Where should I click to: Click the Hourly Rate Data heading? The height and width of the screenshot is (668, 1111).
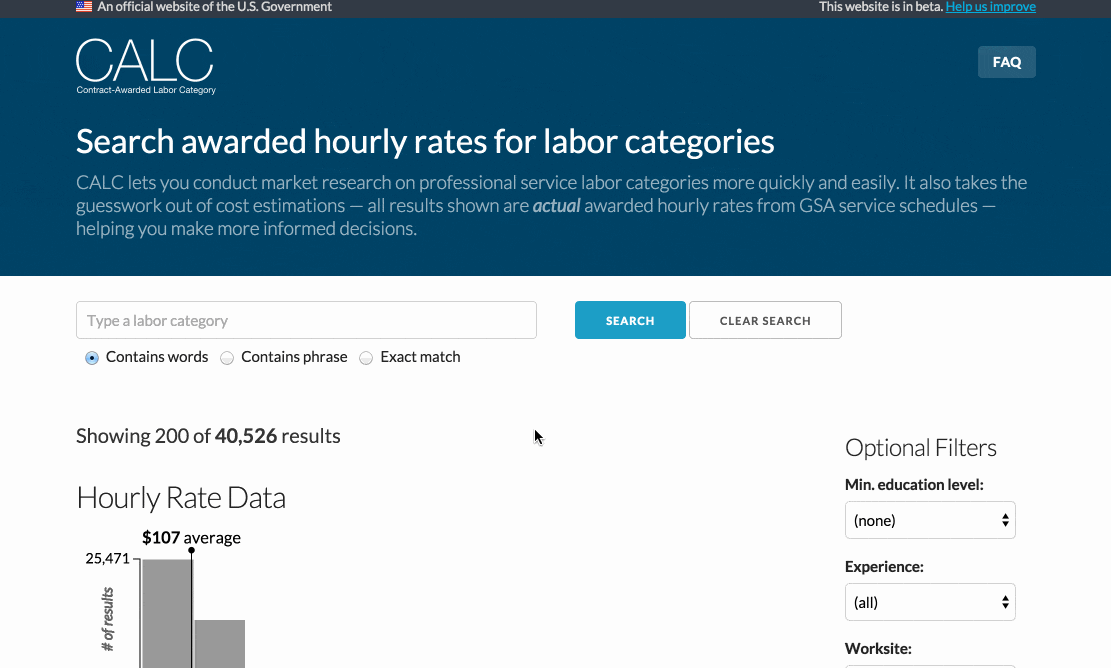[181, 498]
